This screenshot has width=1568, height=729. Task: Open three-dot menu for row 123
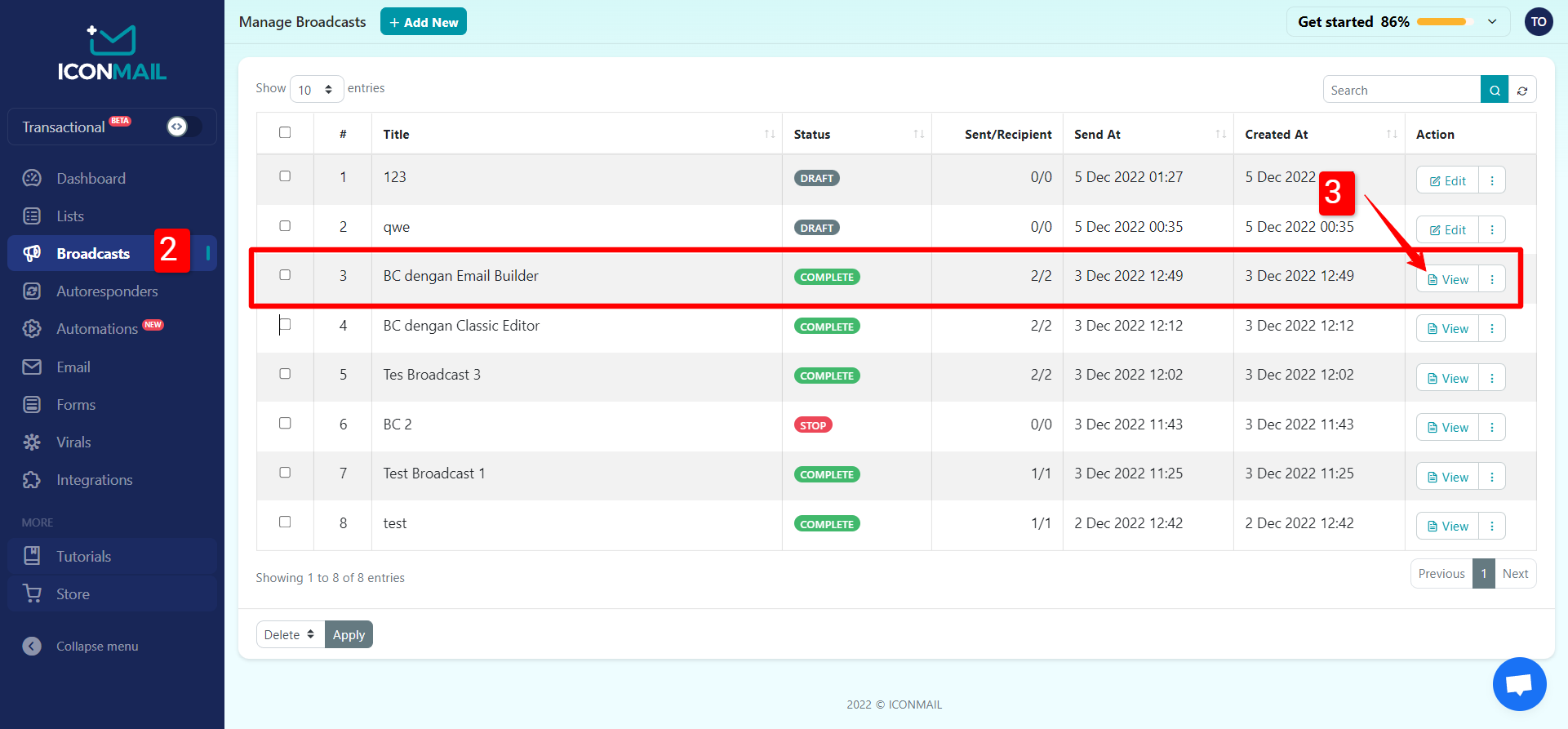tap(1492, 180)
